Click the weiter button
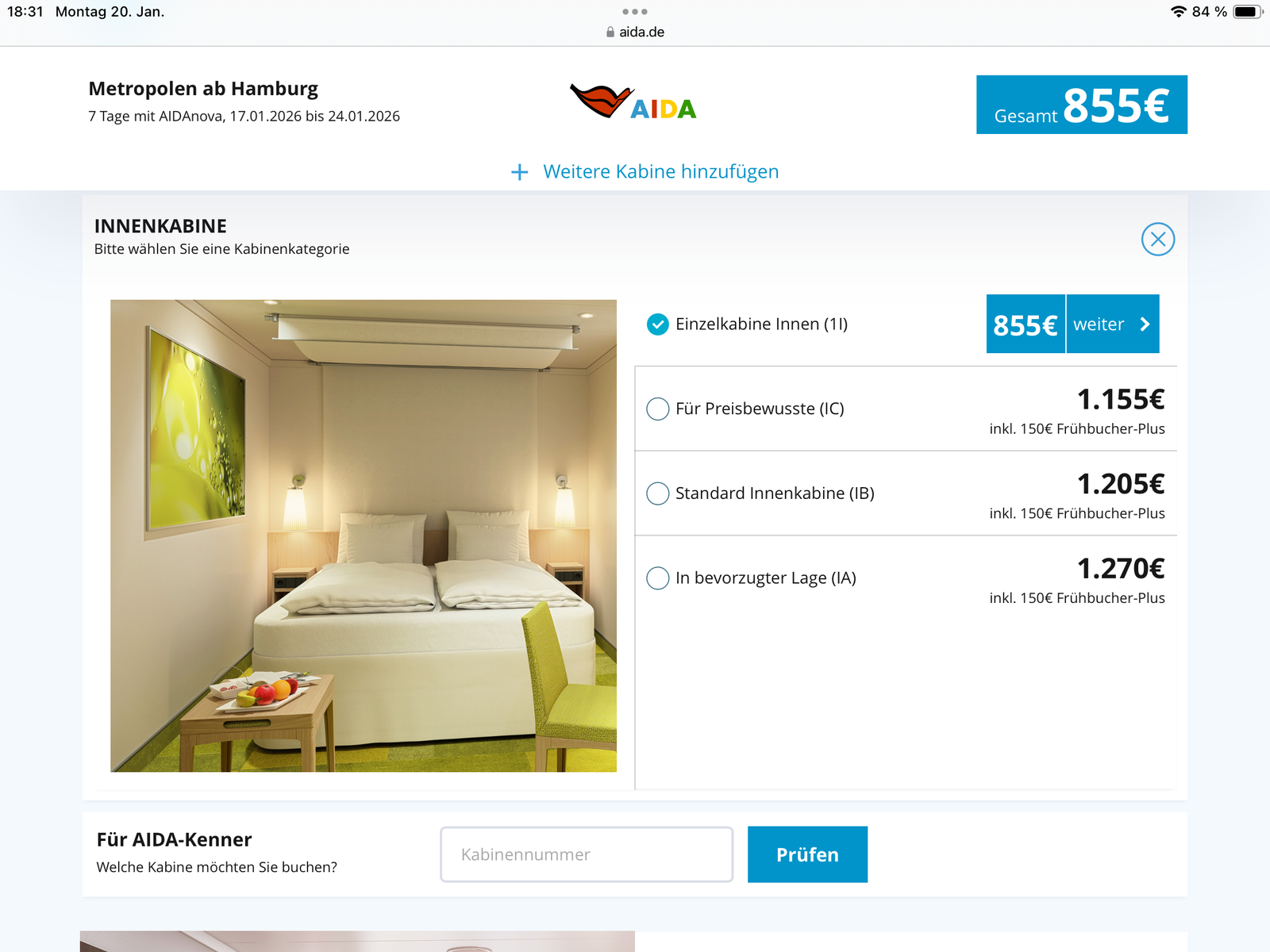Screen dimensions: 1270x952 [x=1112, y=324]
